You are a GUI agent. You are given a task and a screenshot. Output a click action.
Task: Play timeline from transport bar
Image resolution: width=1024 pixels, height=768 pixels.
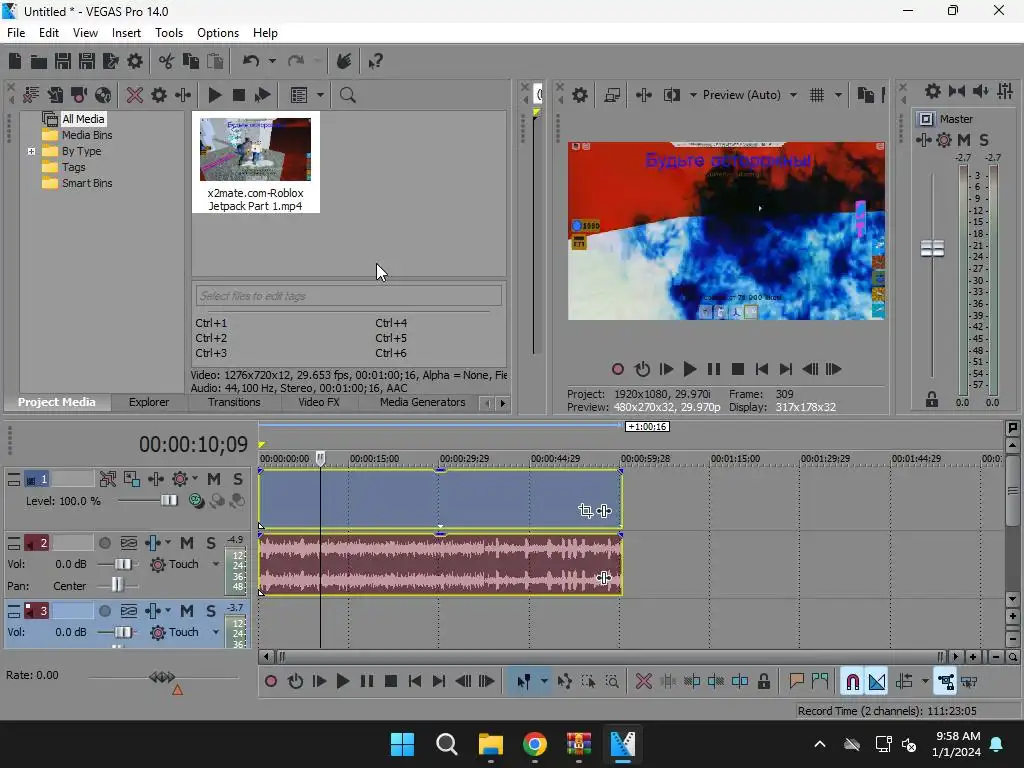coord(342,682)
